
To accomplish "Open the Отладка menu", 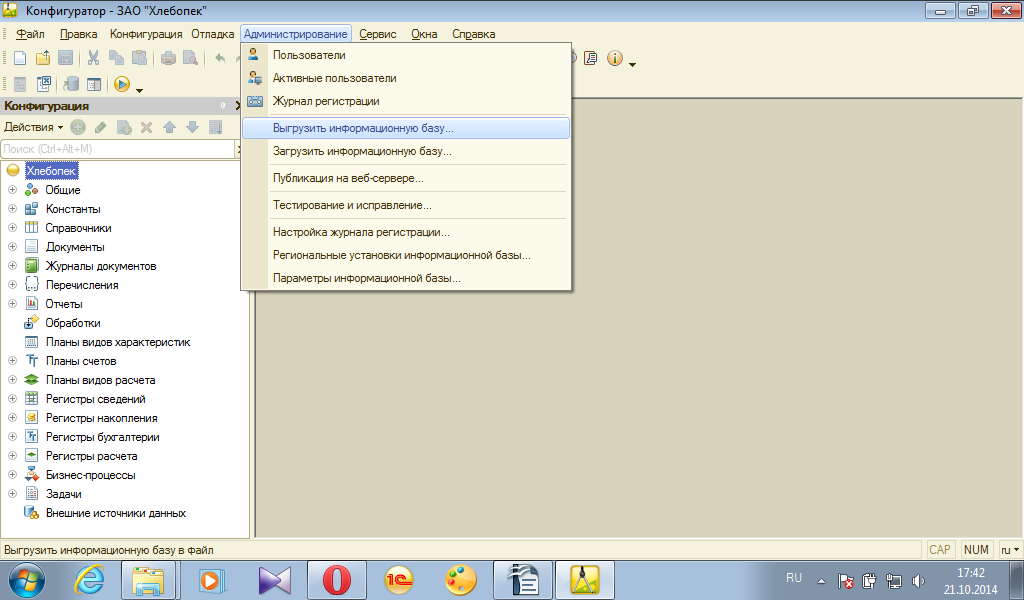I will [212, 34].
